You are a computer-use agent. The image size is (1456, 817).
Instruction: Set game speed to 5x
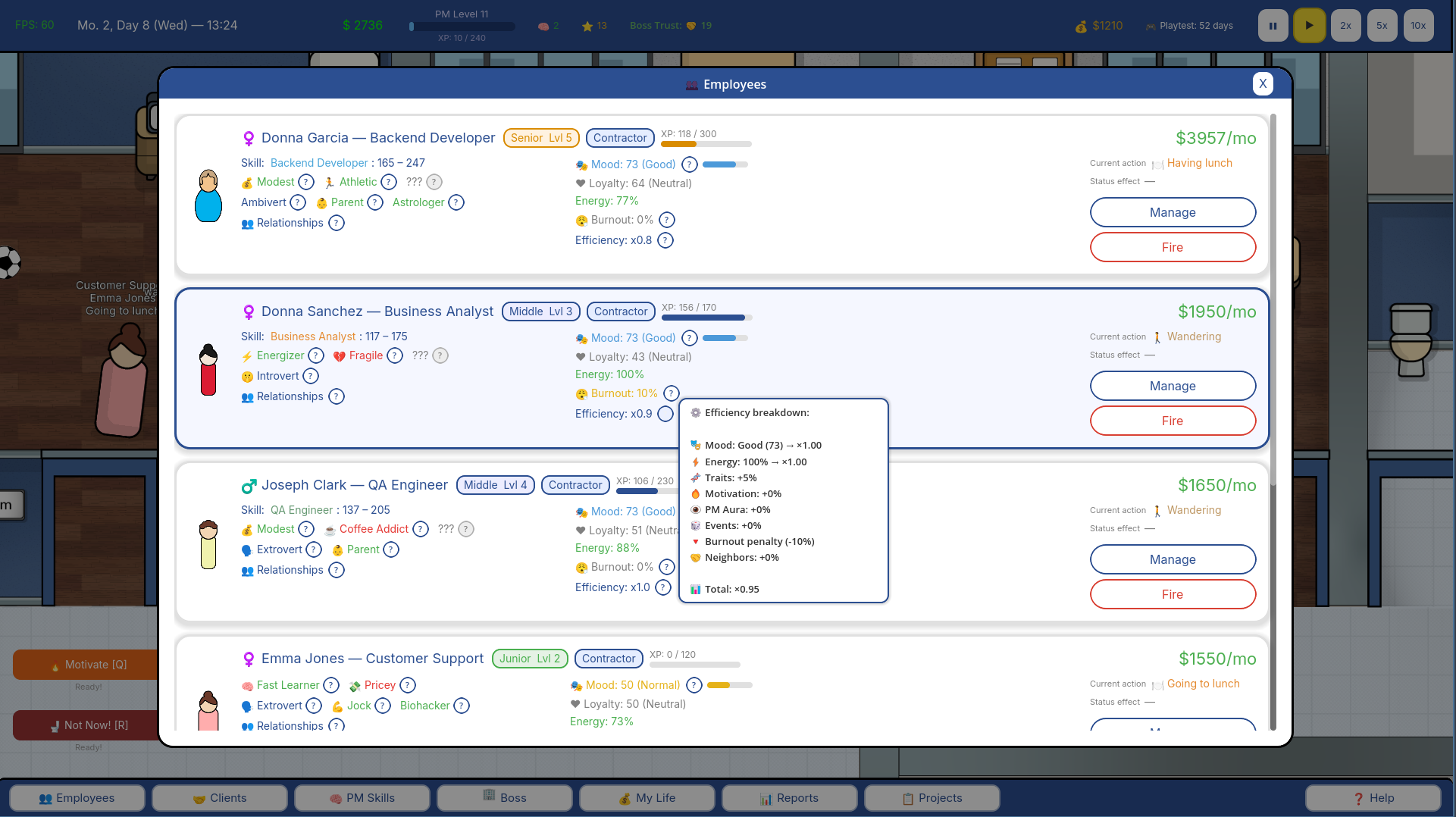[x=1382, y=26]
